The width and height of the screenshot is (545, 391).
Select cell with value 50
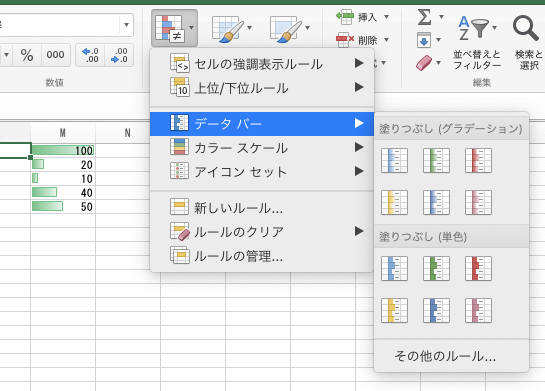[x=63, y=206]
